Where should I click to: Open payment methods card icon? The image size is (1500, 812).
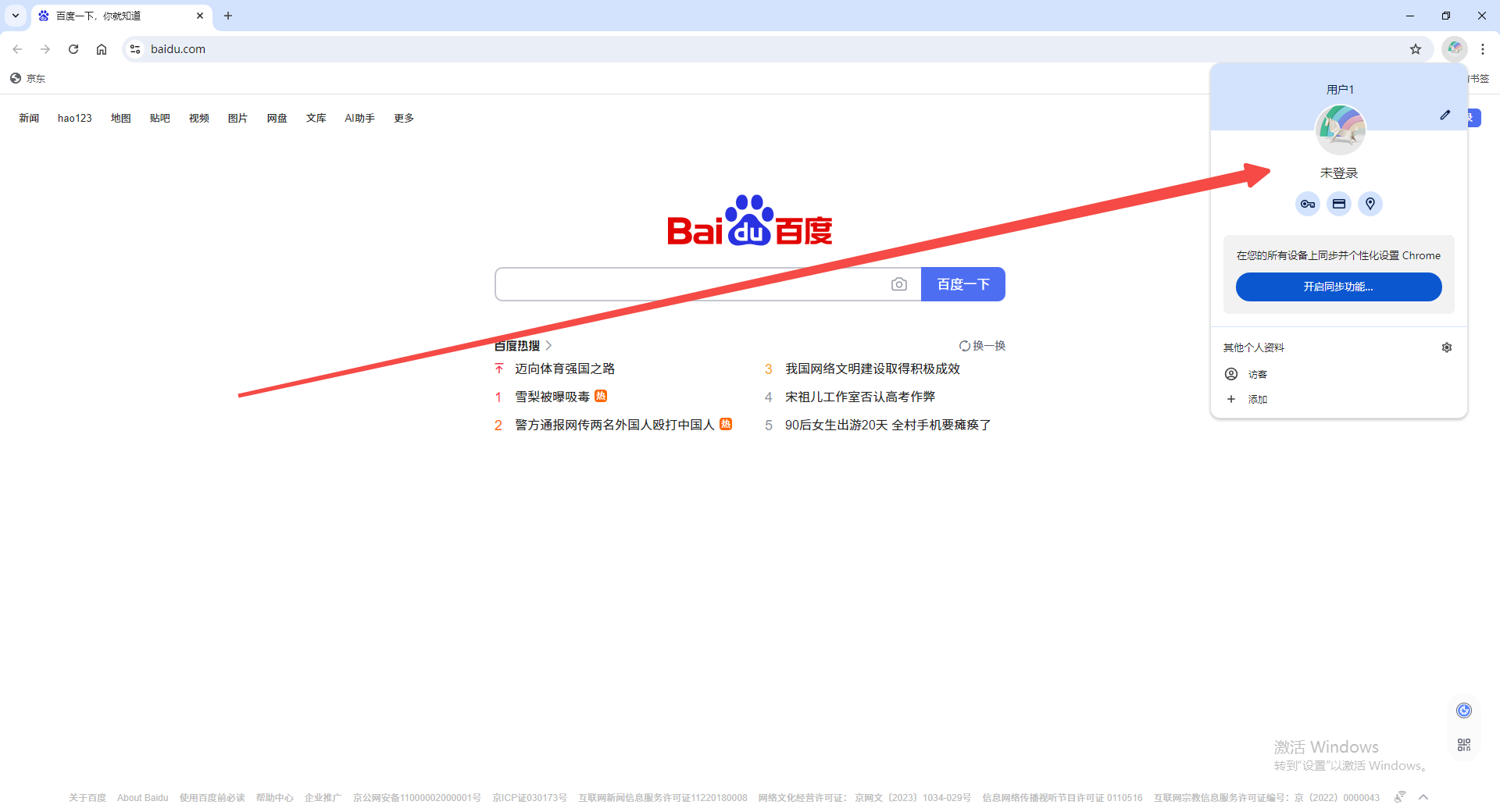pos(1339,204)
